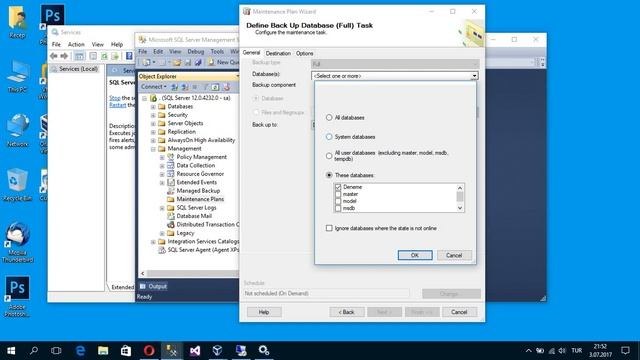Viewport: 640px width, 360px height.
Task: Expand the Databases folder node
Action: pos(153,107)
